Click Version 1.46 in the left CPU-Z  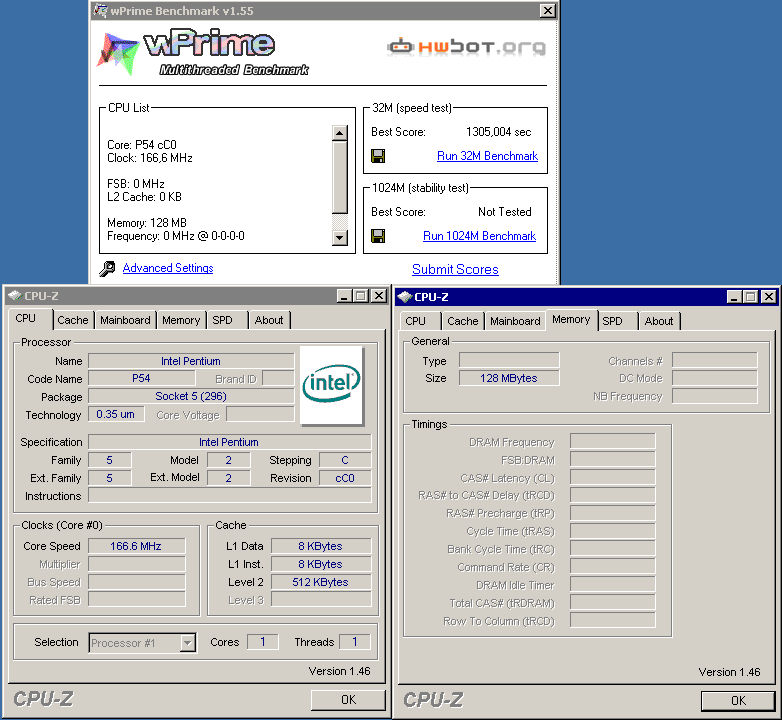click(x=340, y=672)
